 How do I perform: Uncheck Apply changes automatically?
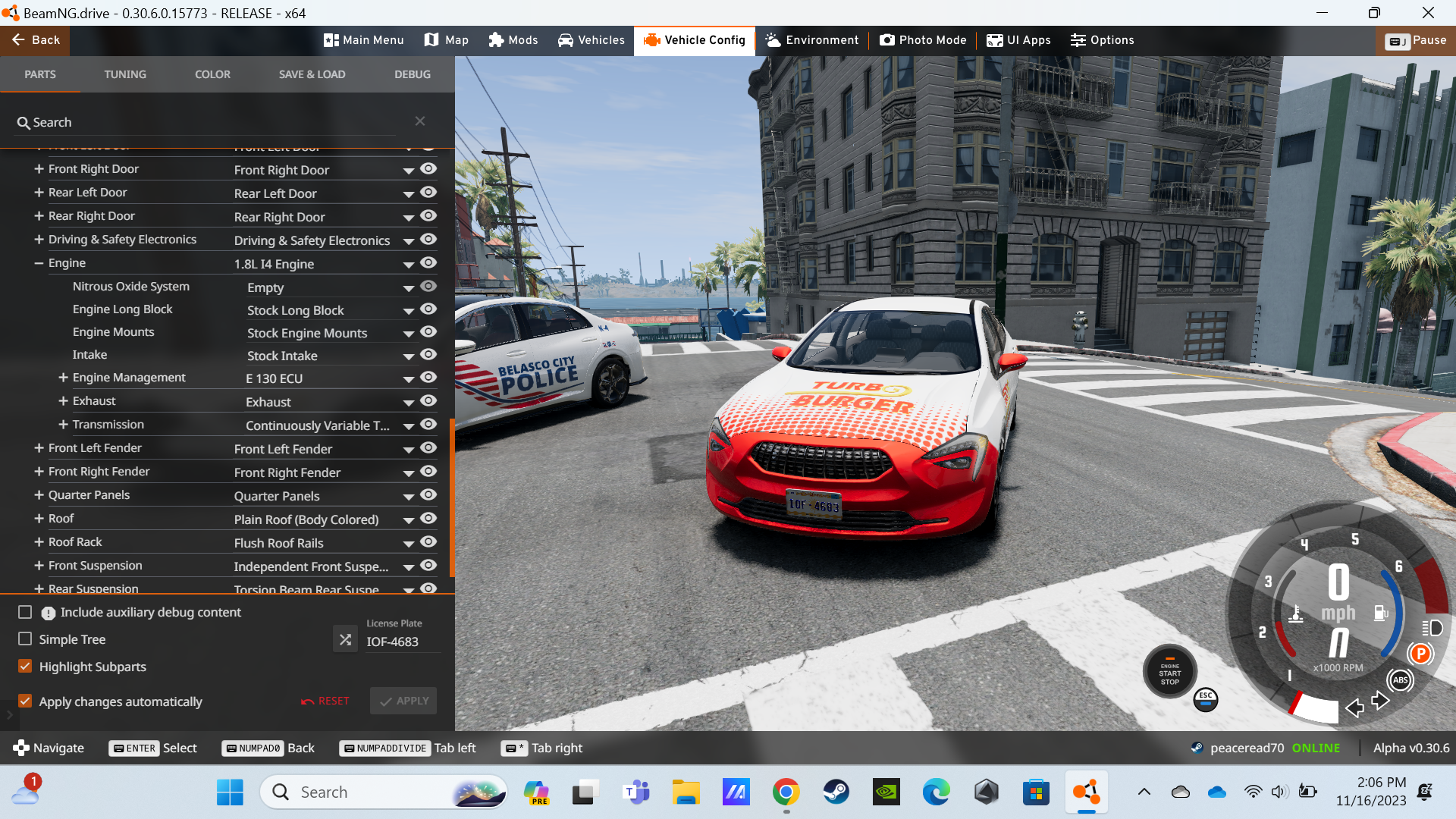point(25,701)
